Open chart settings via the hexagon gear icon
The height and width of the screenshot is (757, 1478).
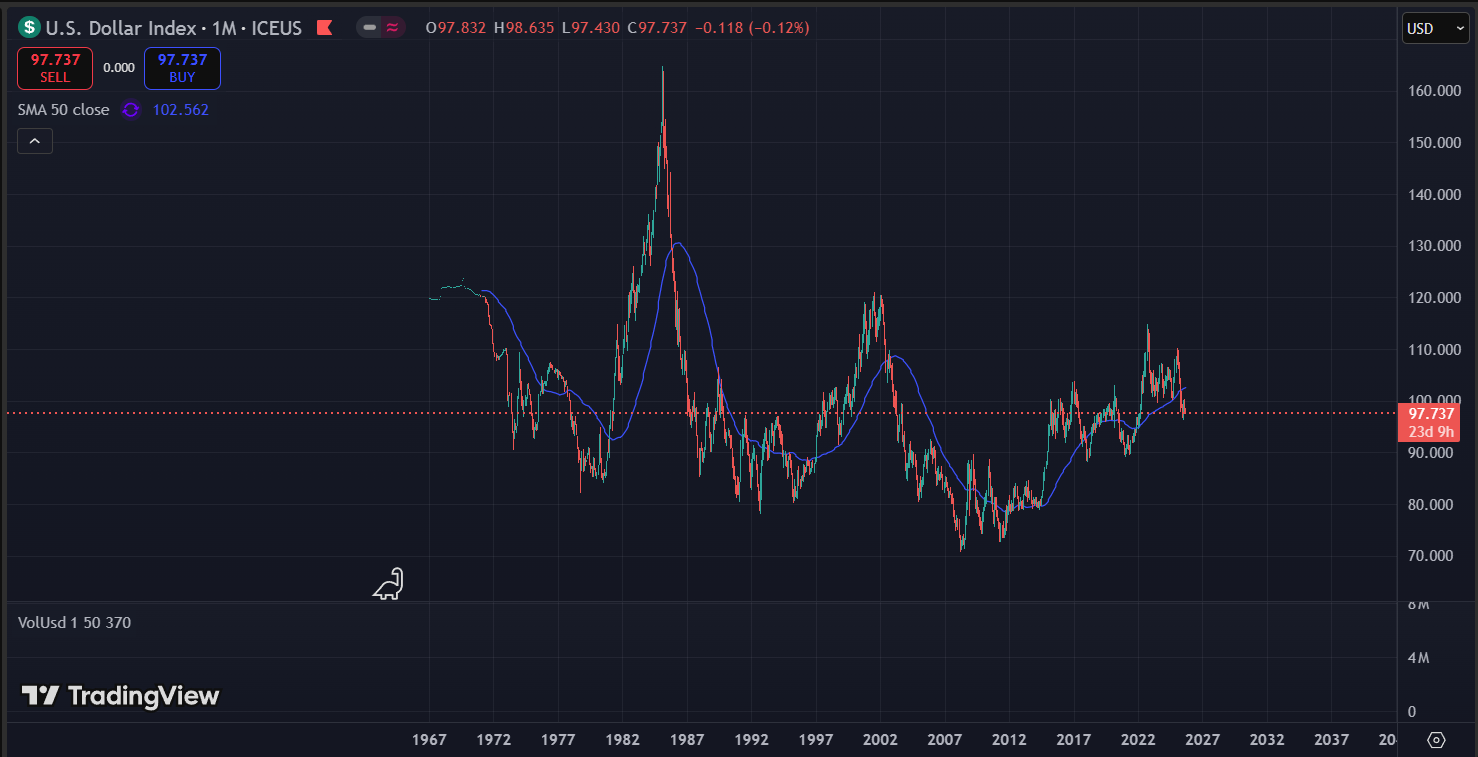tap(1437, 740)
